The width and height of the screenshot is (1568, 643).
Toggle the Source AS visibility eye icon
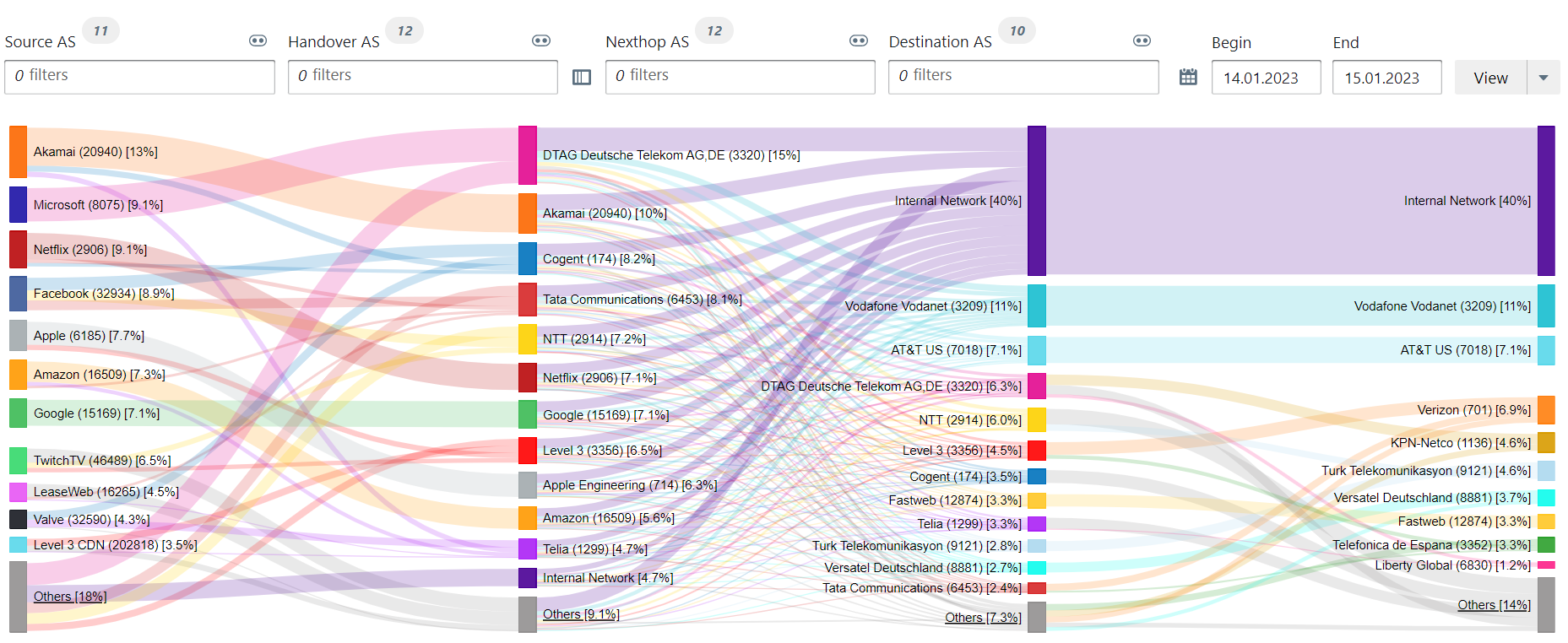click(258, 41)
